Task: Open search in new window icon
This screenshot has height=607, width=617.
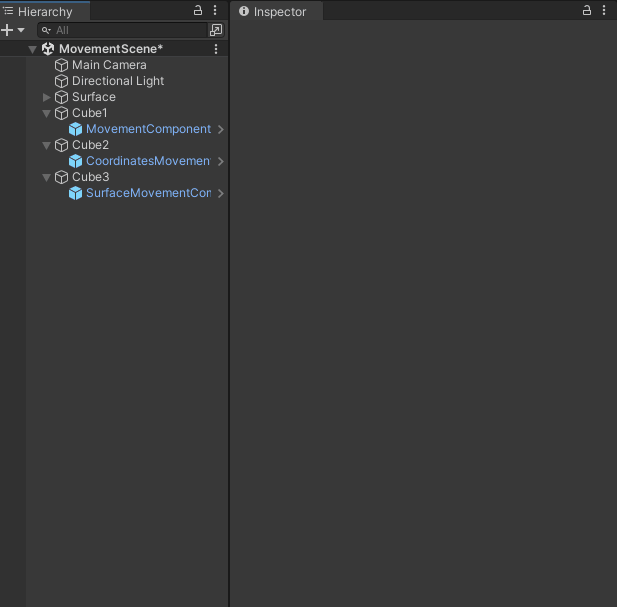Action: click(x=216, y=30)
